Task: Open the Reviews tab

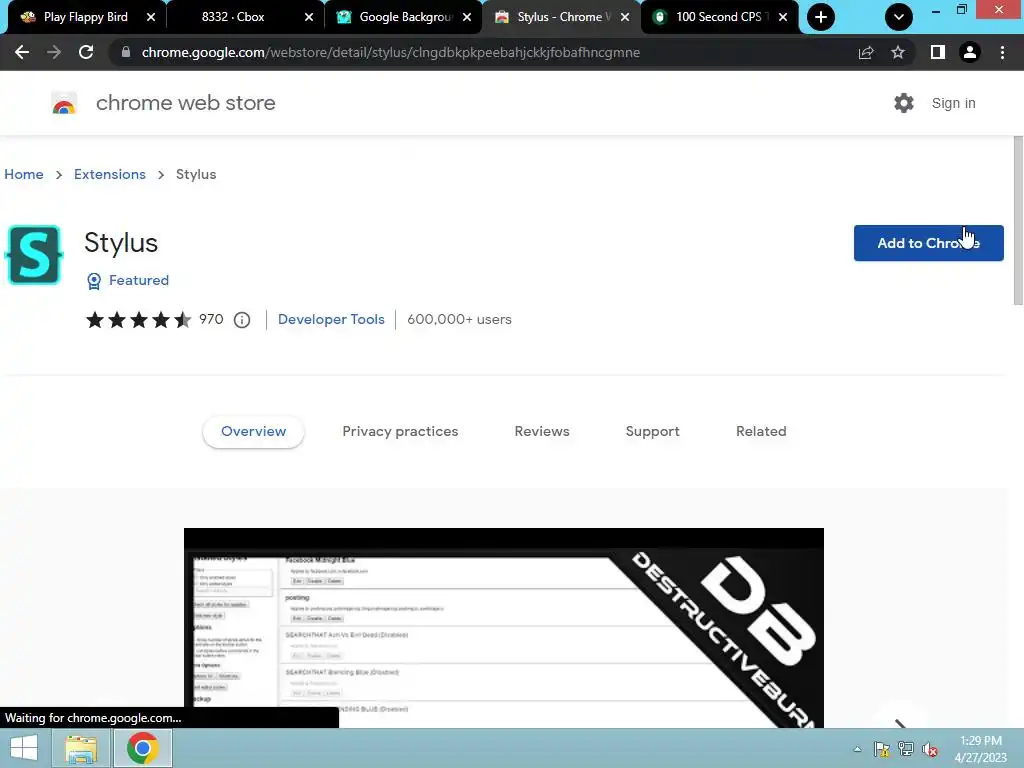Action: click(542, 432)
